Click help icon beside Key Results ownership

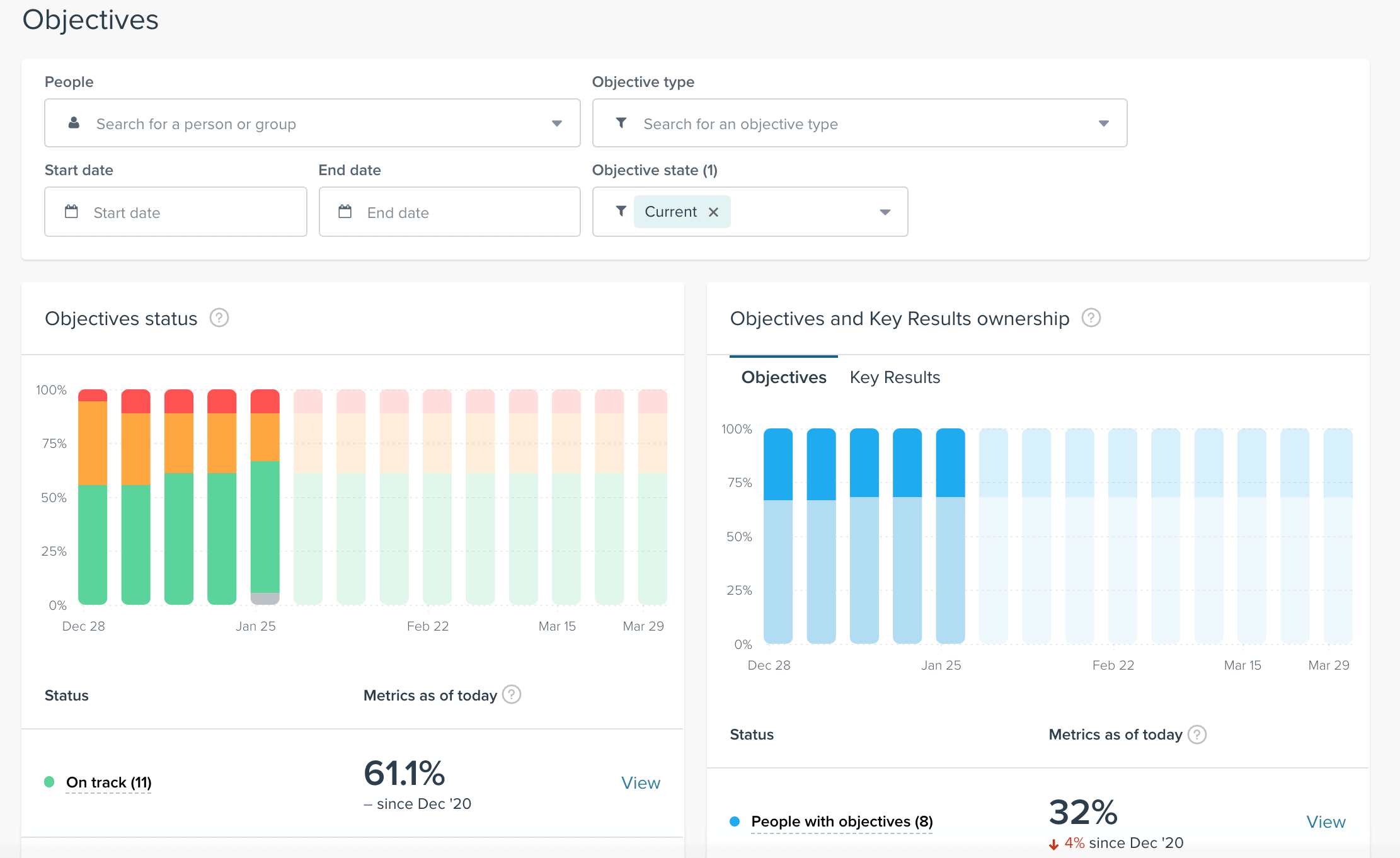(1091, 318)
